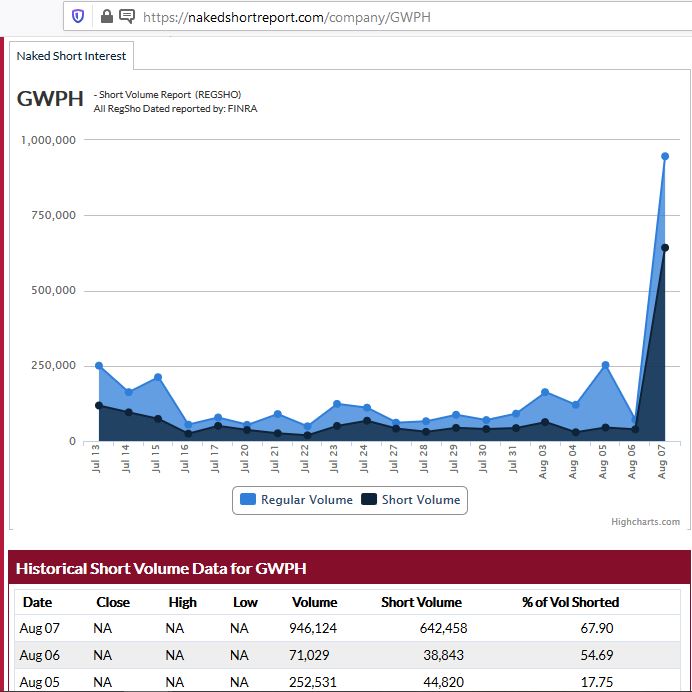Click the Aug 05 Regular Volume data point

click(x=605, y=365)
